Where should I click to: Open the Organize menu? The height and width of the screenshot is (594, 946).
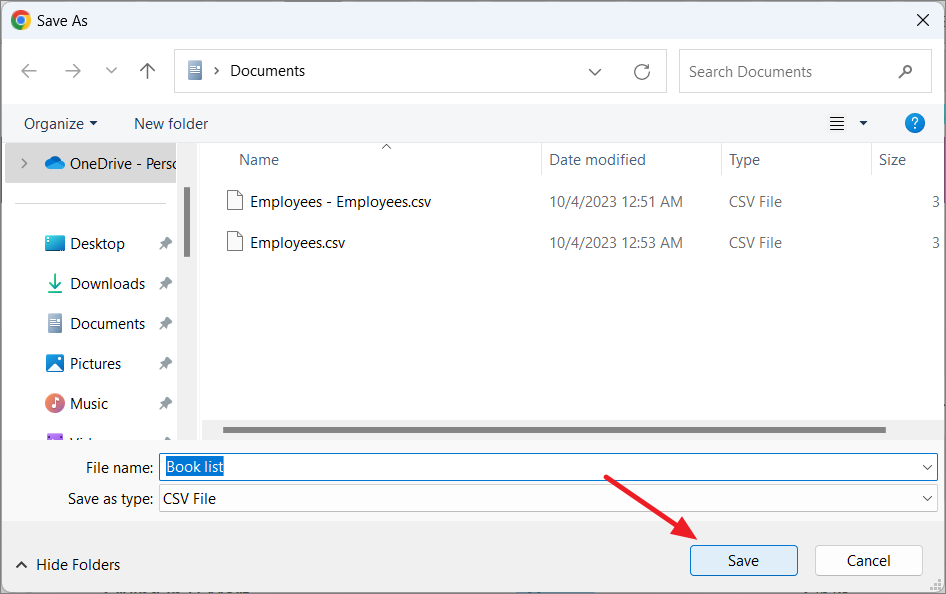(60, 124)
